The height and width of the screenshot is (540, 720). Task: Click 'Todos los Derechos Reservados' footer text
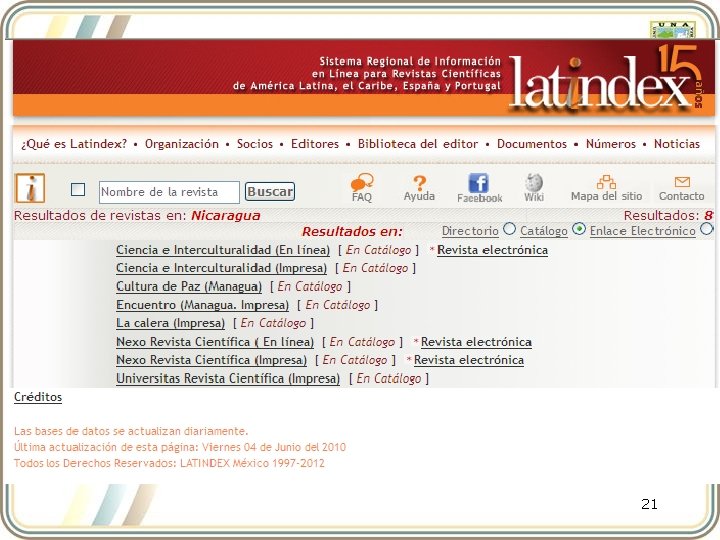[x=169, y=463]
